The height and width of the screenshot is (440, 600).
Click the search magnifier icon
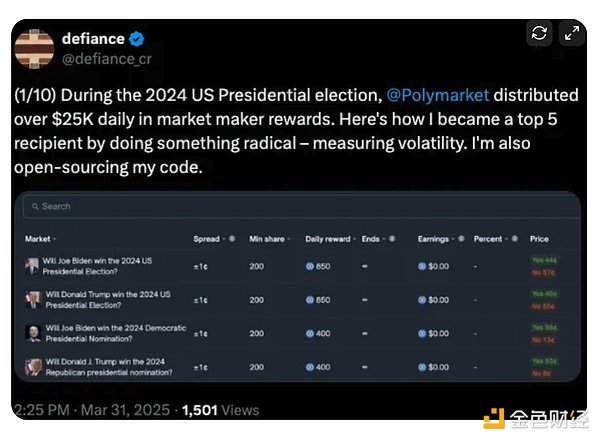tap(33, 206)
